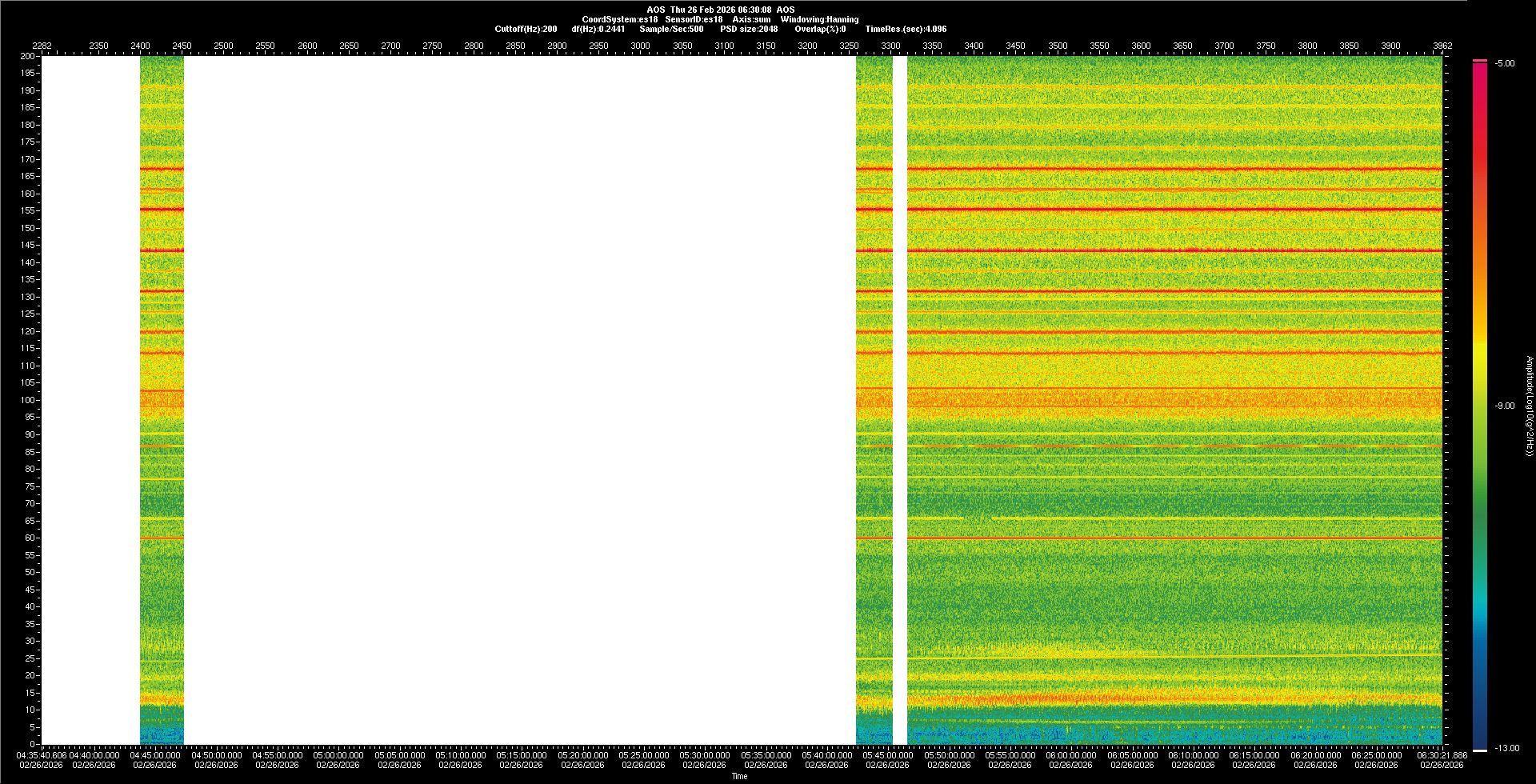Click the 05:10:00.000 time axis label
This screenshot has width=1536, height=784.
[x=461, y=755]
